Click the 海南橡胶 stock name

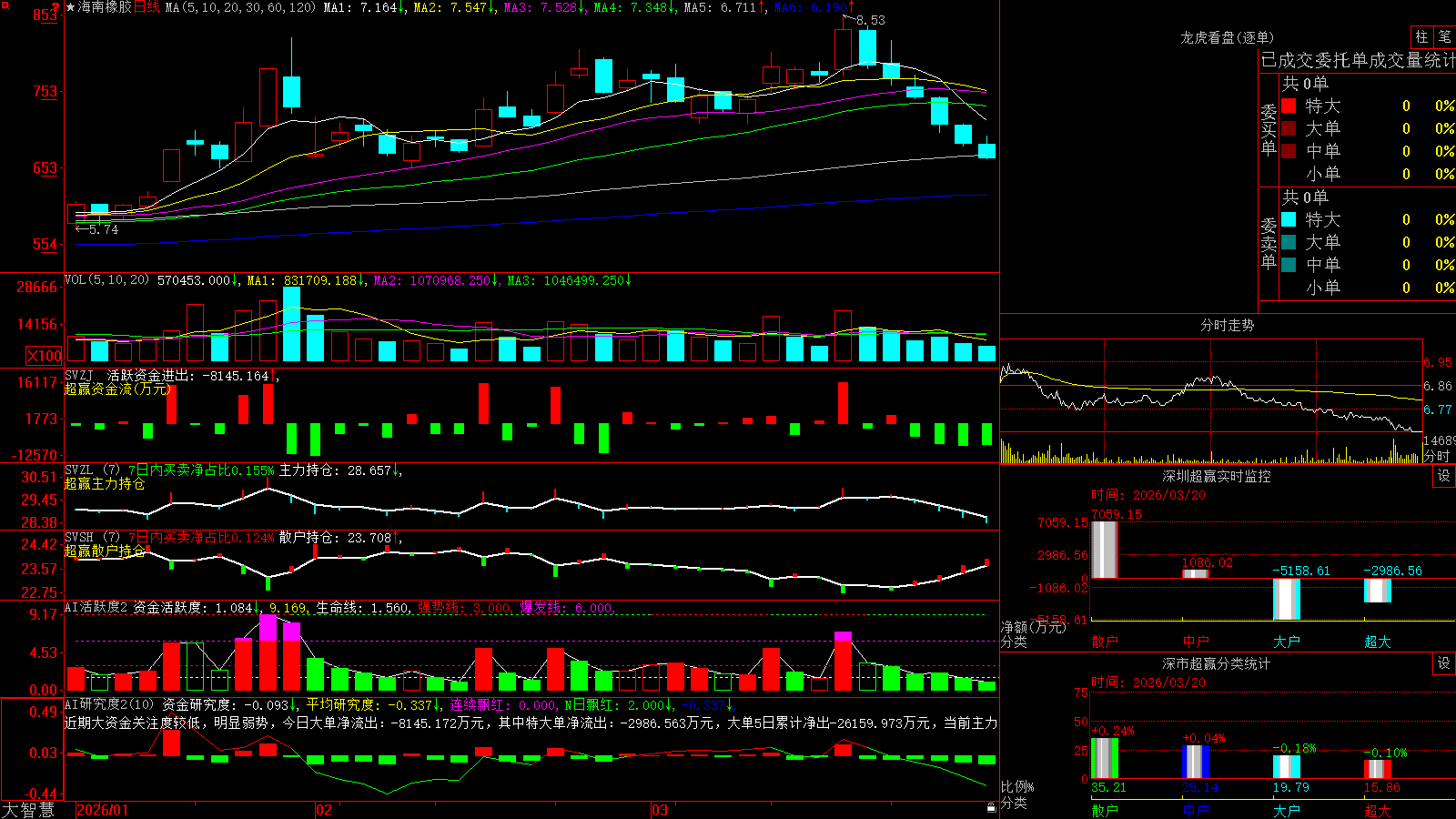(x=105, y=7)
